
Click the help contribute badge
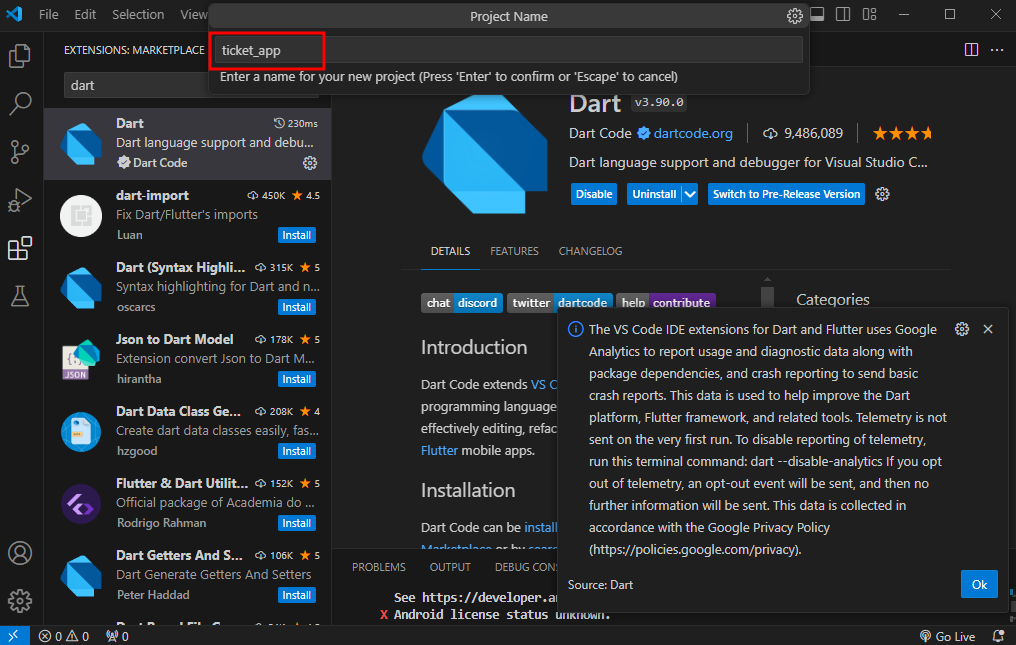pyautogui.click(x=665, y=303)
